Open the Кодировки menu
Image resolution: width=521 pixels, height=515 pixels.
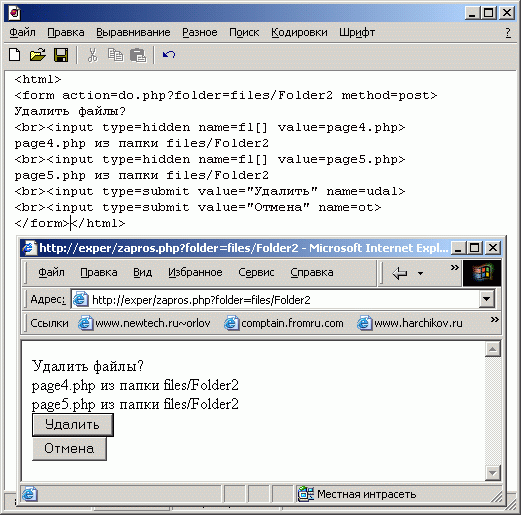click(x=299, y=32)
